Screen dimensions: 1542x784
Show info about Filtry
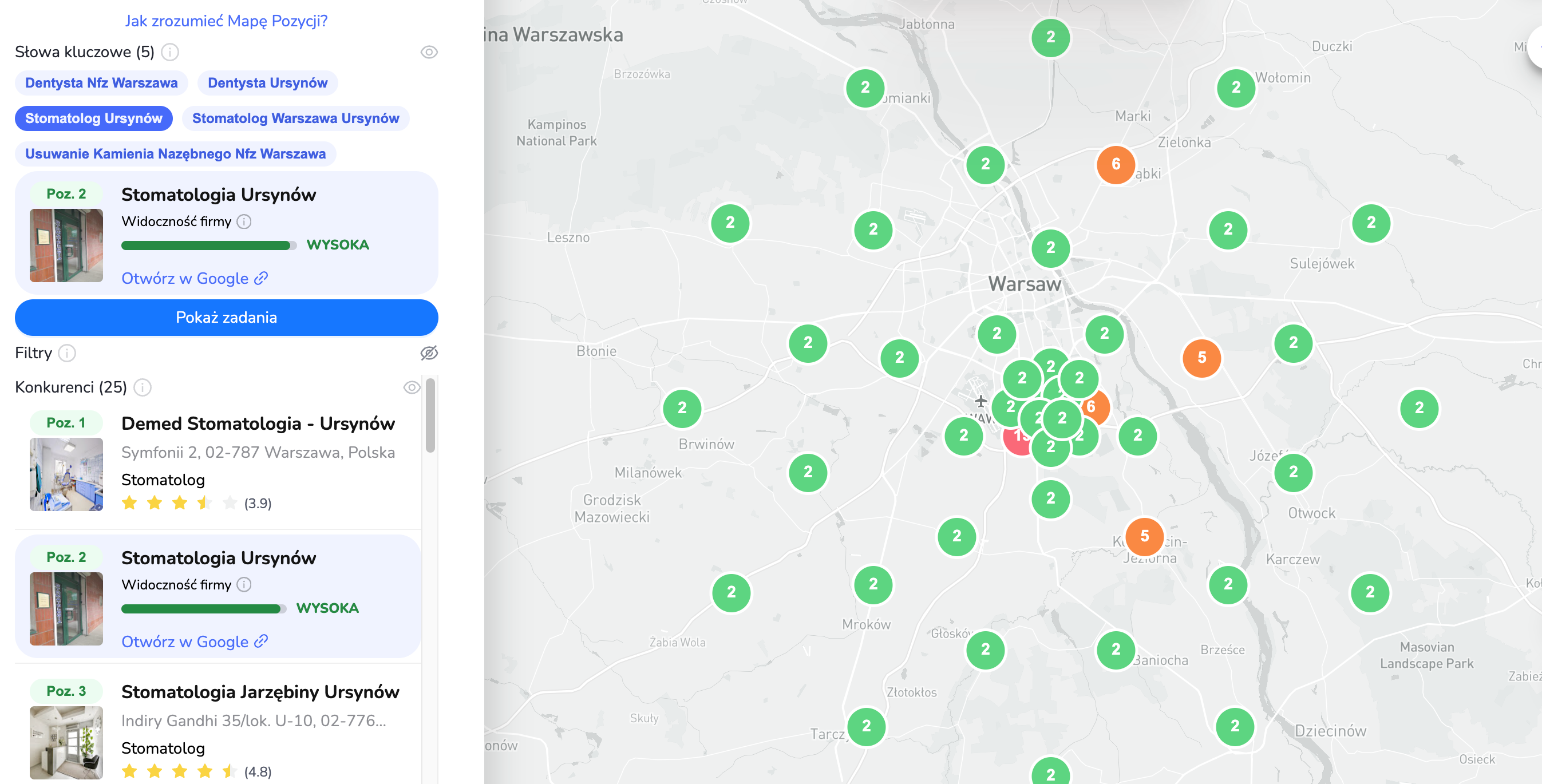[x=67, y=353]
